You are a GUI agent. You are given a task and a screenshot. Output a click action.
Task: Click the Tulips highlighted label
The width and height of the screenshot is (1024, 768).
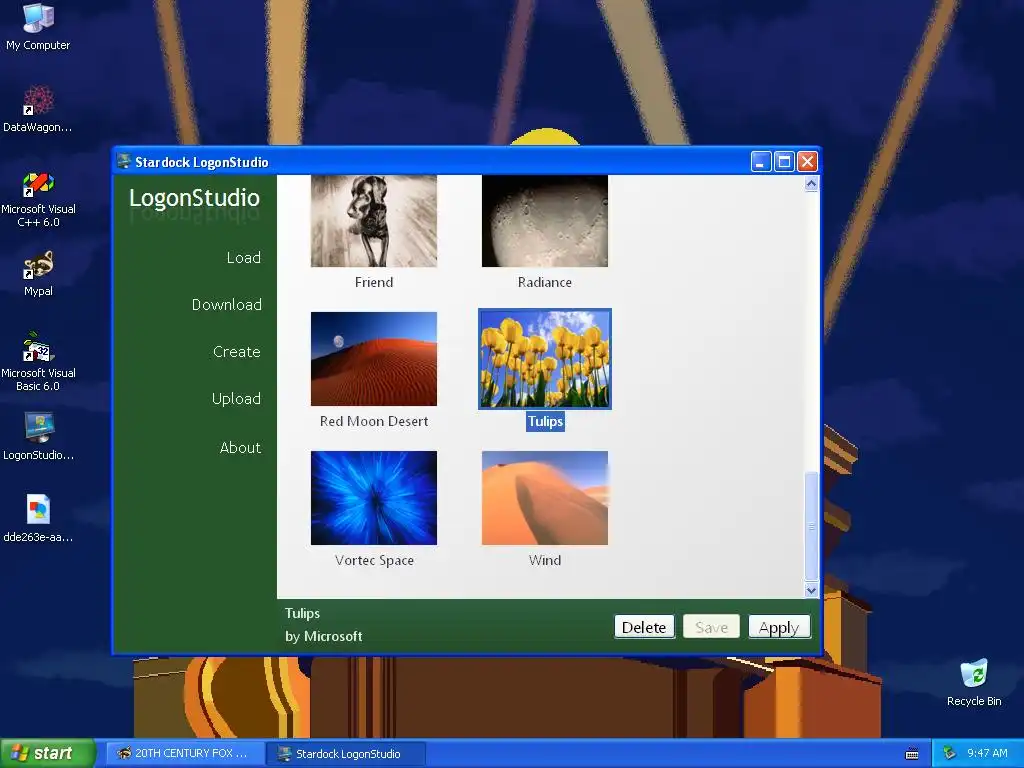[x=545, y=421]
